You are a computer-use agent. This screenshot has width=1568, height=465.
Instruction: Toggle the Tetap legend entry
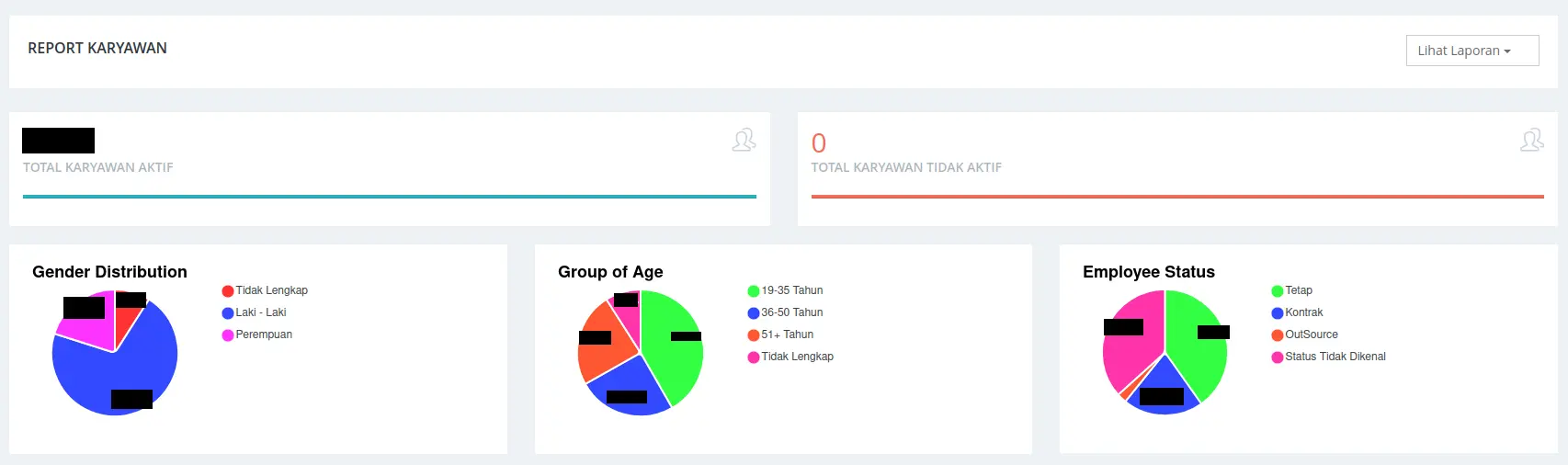1292,290
